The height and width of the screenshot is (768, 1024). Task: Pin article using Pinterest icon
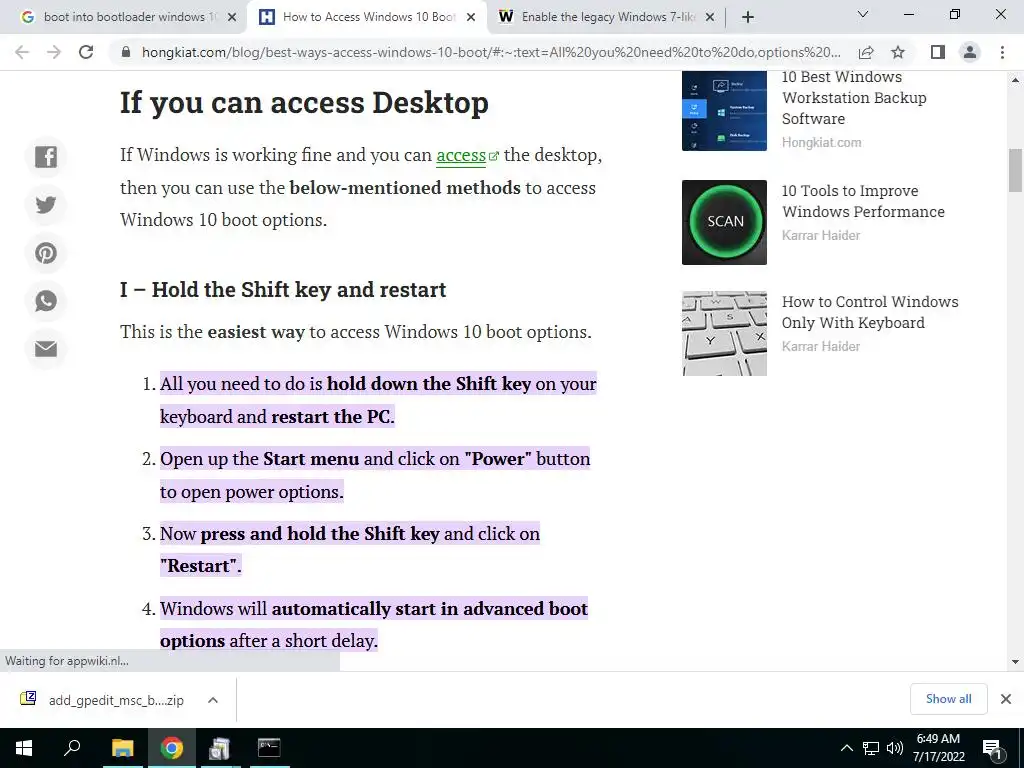46,253
